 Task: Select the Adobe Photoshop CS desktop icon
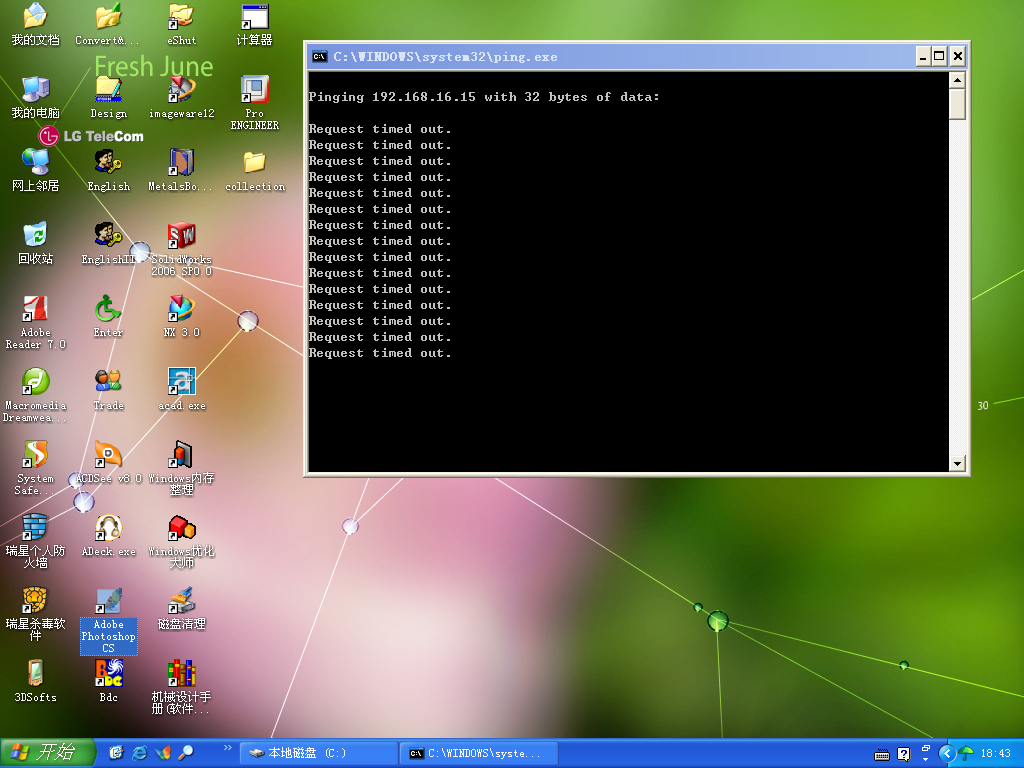point(108,602)
